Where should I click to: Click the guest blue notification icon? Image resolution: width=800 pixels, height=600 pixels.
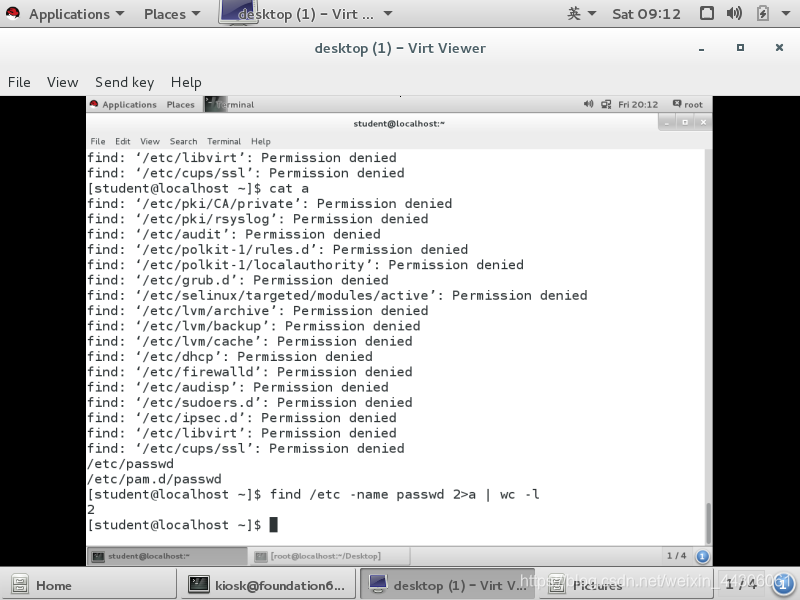click(x=702, y=556)
